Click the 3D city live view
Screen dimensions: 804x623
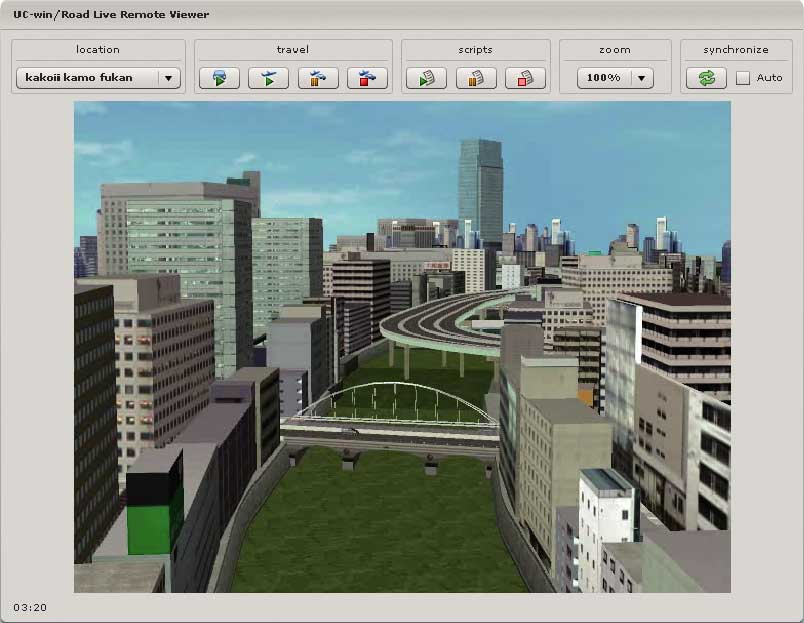[x=403, y=347]
